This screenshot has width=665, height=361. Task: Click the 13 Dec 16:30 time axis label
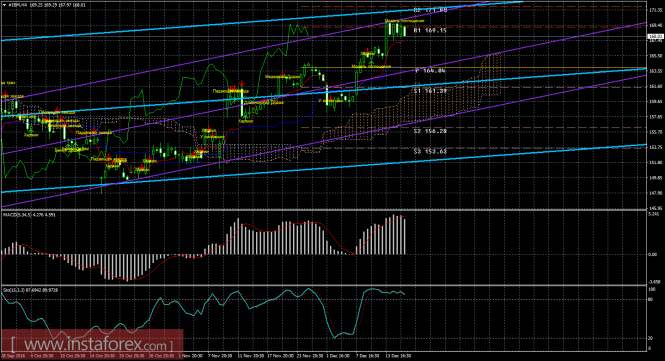398,356
